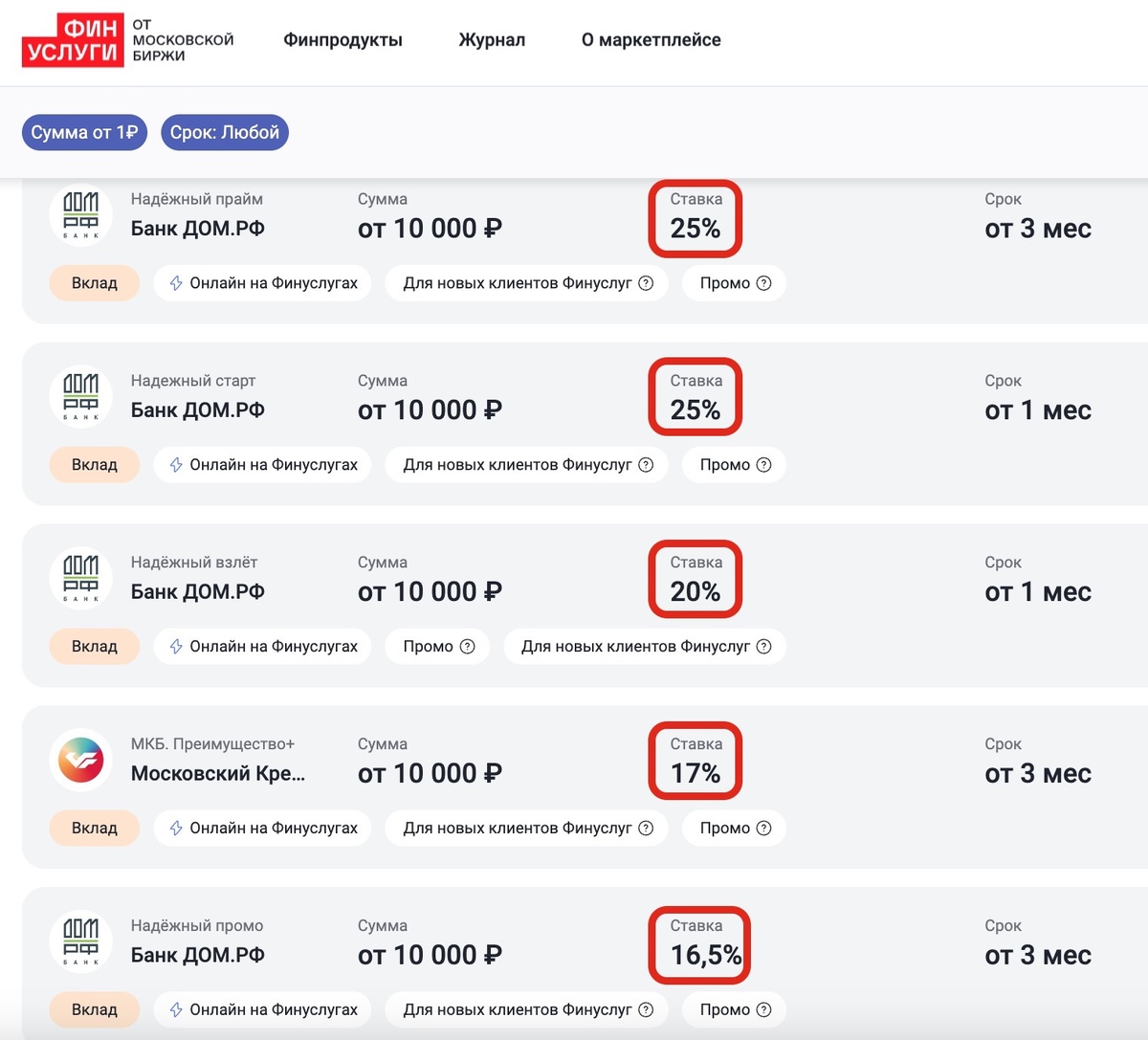Click help icon for new clients, МКБ. Преимущество+
Viewport: 1148px width, 1040px height.
click(x=646, y=829)
